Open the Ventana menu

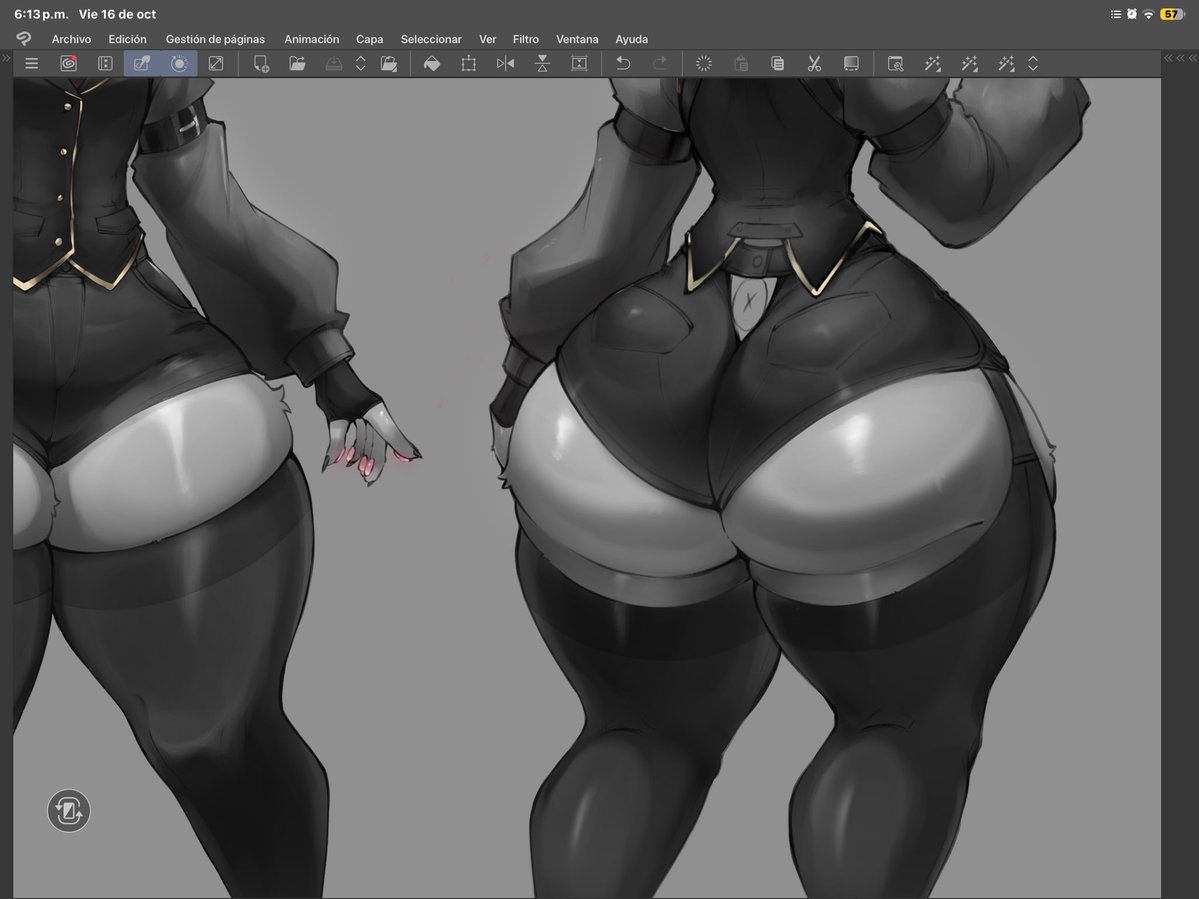click(x=577, y=39)
